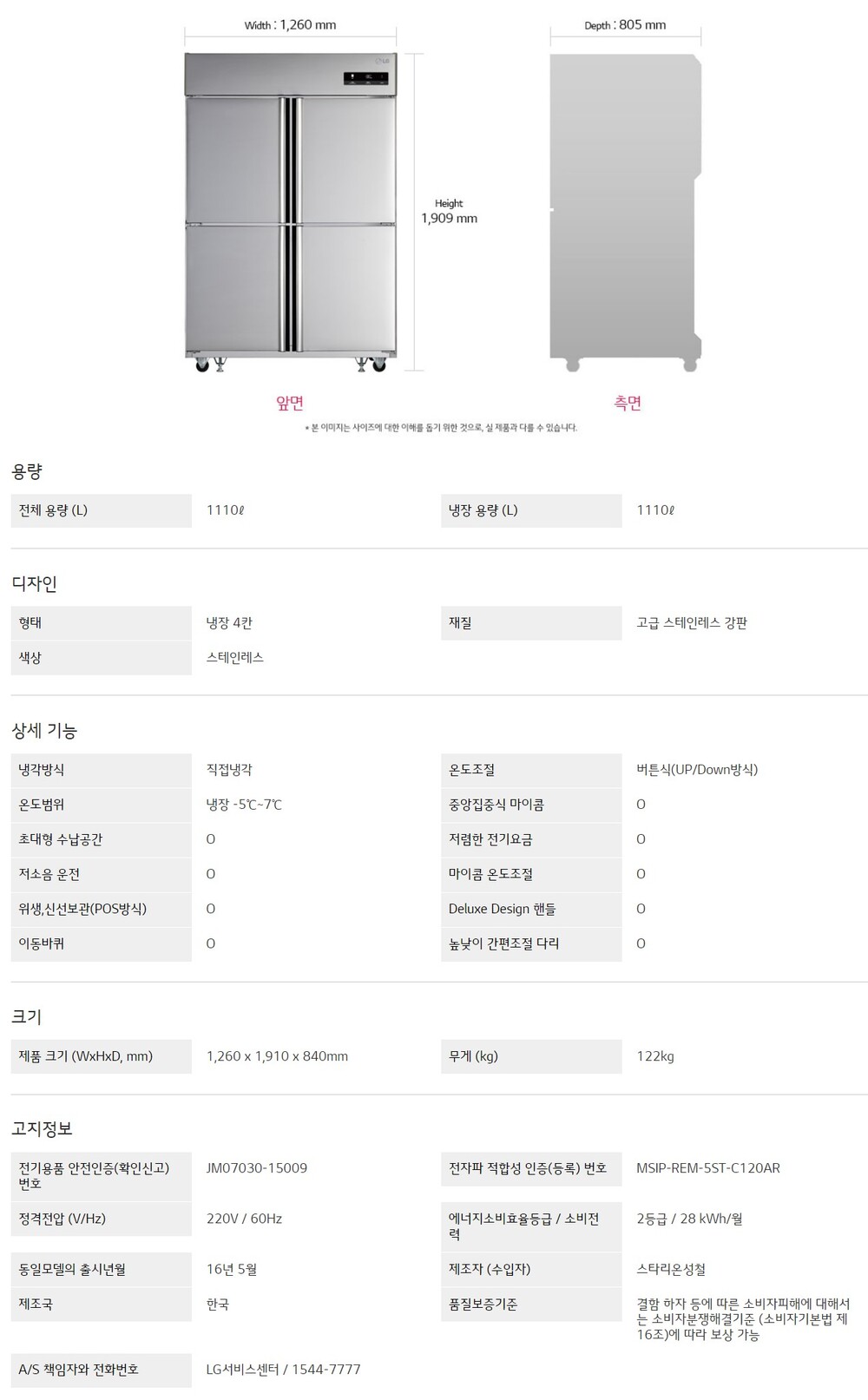Click the 상세 기능 section heading
This screenshot has height=1400, width=868.
[x=44, y=731]
